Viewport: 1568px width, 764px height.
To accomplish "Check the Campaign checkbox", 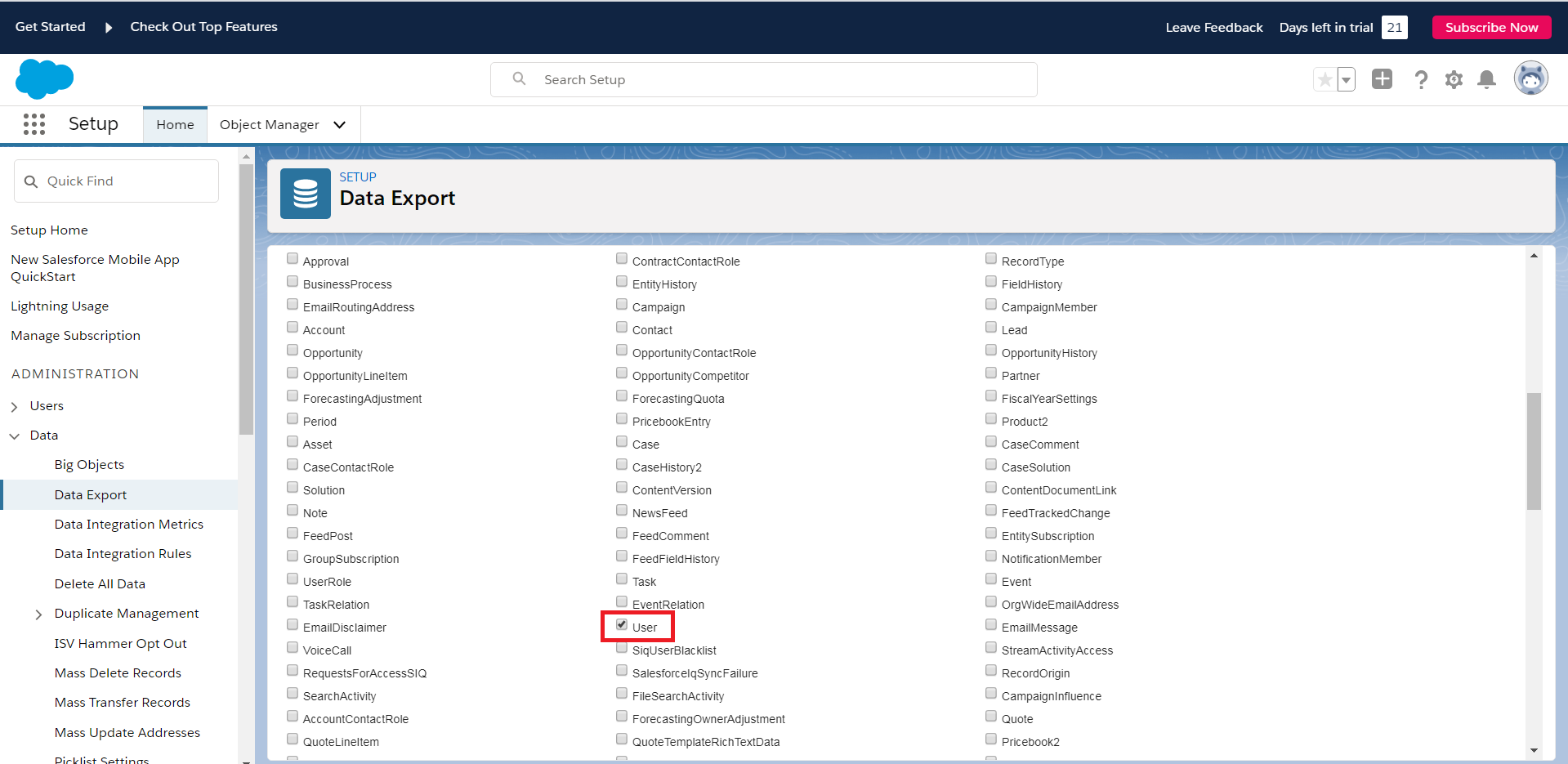I will point(622,305).
